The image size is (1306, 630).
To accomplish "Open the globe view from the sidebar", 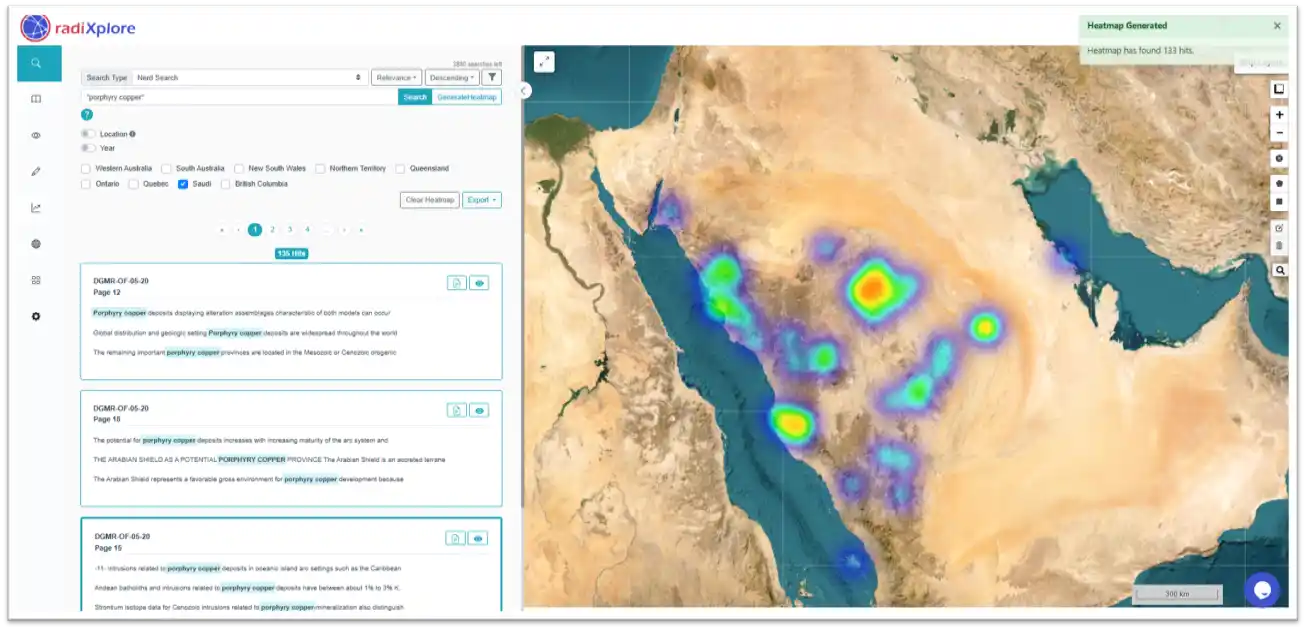I will click(37, 243).
